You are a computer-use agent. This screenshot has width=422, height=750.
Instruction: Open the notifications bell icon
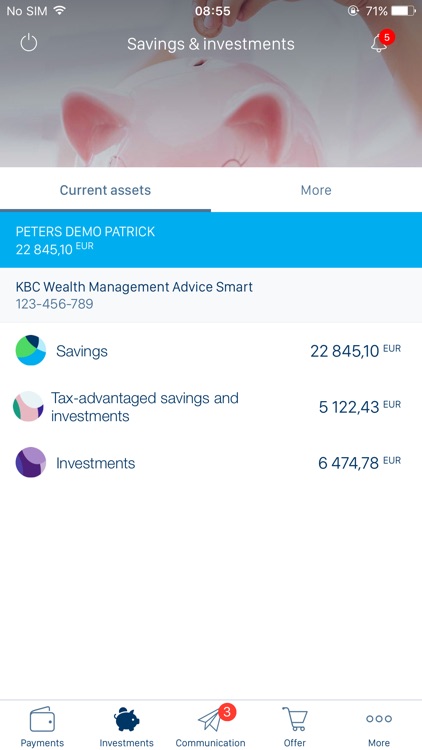pyautogui.click(x=378, y=44)
